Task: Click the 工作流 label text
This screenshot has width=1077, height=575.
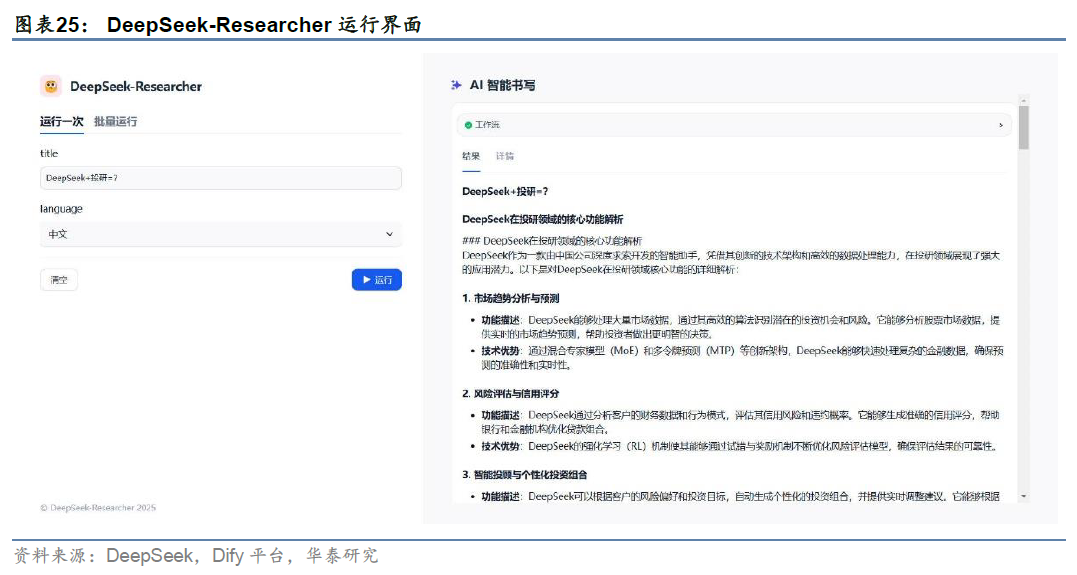Action: (x=487, y=125)
